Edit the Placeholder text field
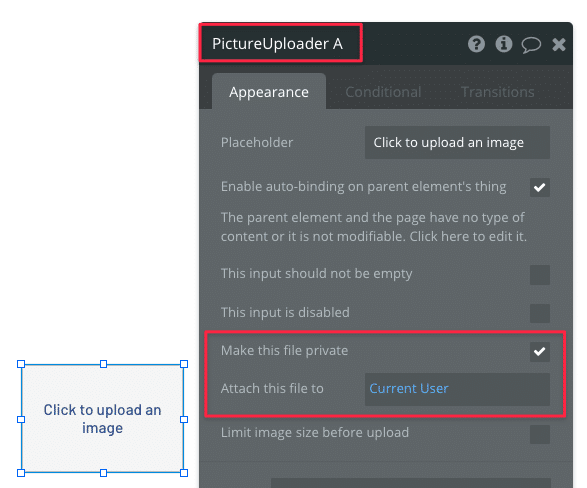Viewport: 587px width, 488px height. (x=457, y=143)
